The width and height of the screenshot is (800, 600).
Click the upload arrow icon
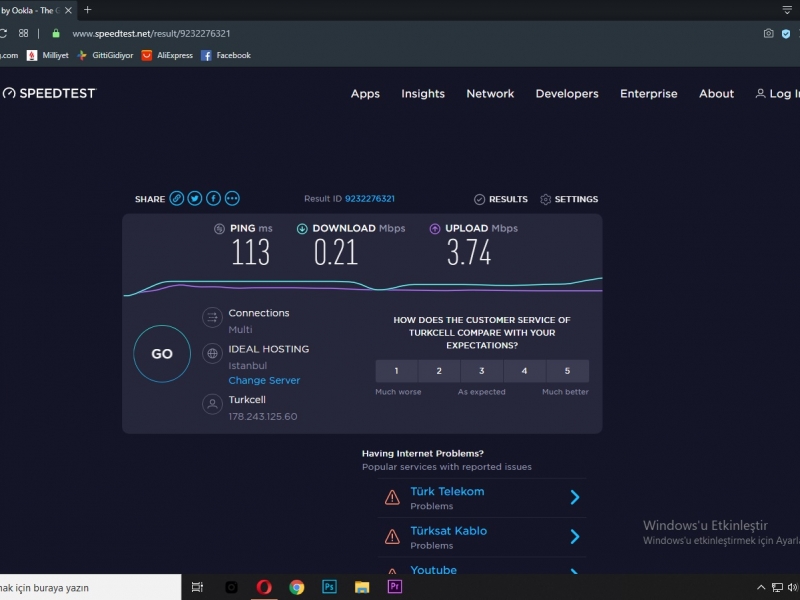click(435, 229)
